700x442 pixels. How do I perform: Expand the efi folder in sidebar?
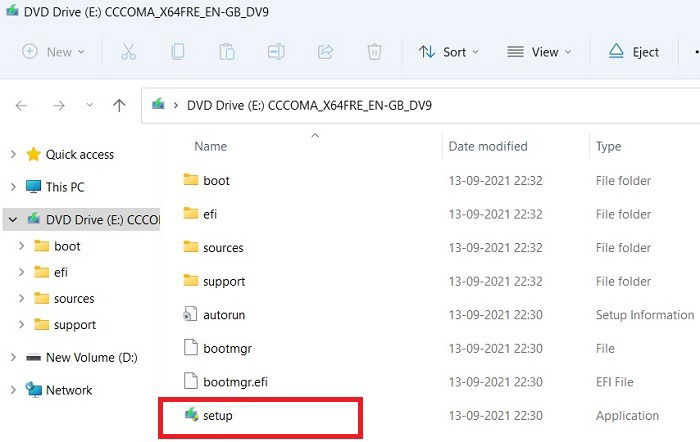tap(21, 272)
